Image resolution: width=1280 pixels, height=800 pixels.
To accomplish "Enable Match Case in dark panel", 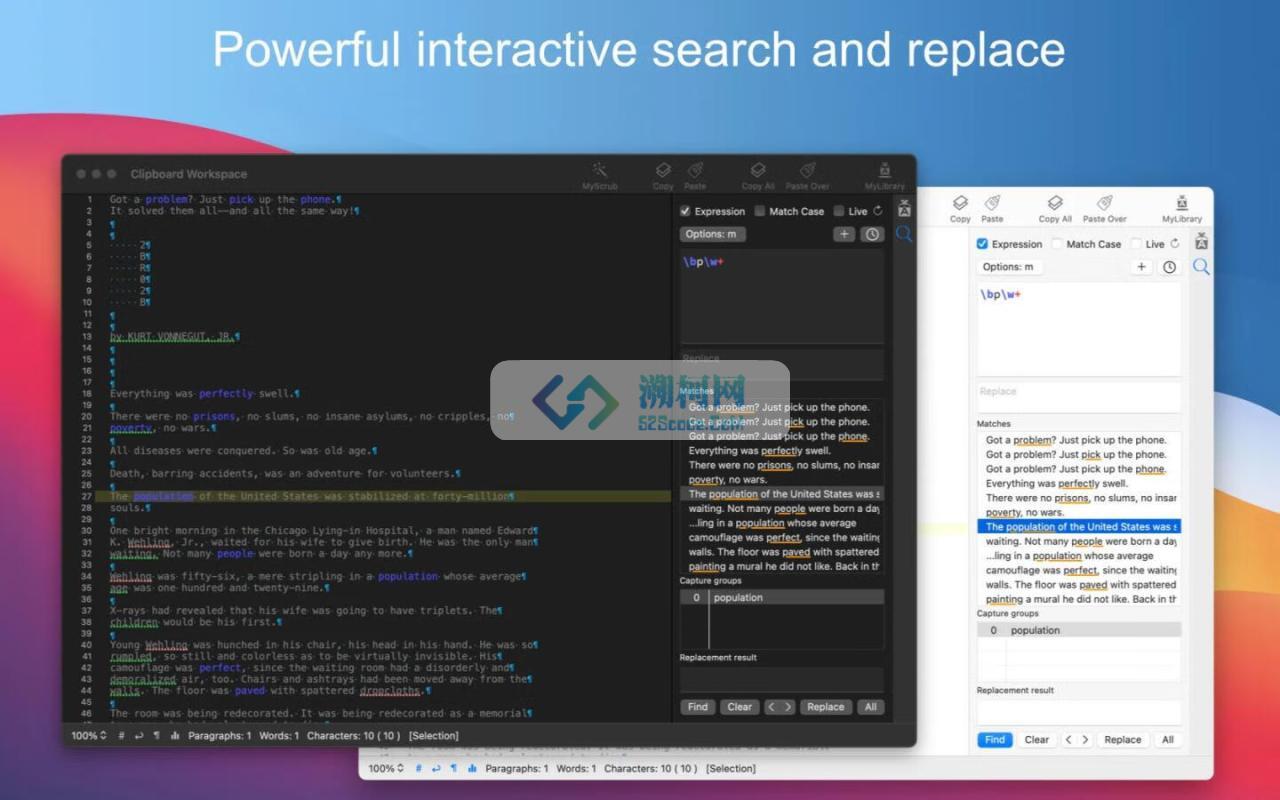I will [760, 211].
